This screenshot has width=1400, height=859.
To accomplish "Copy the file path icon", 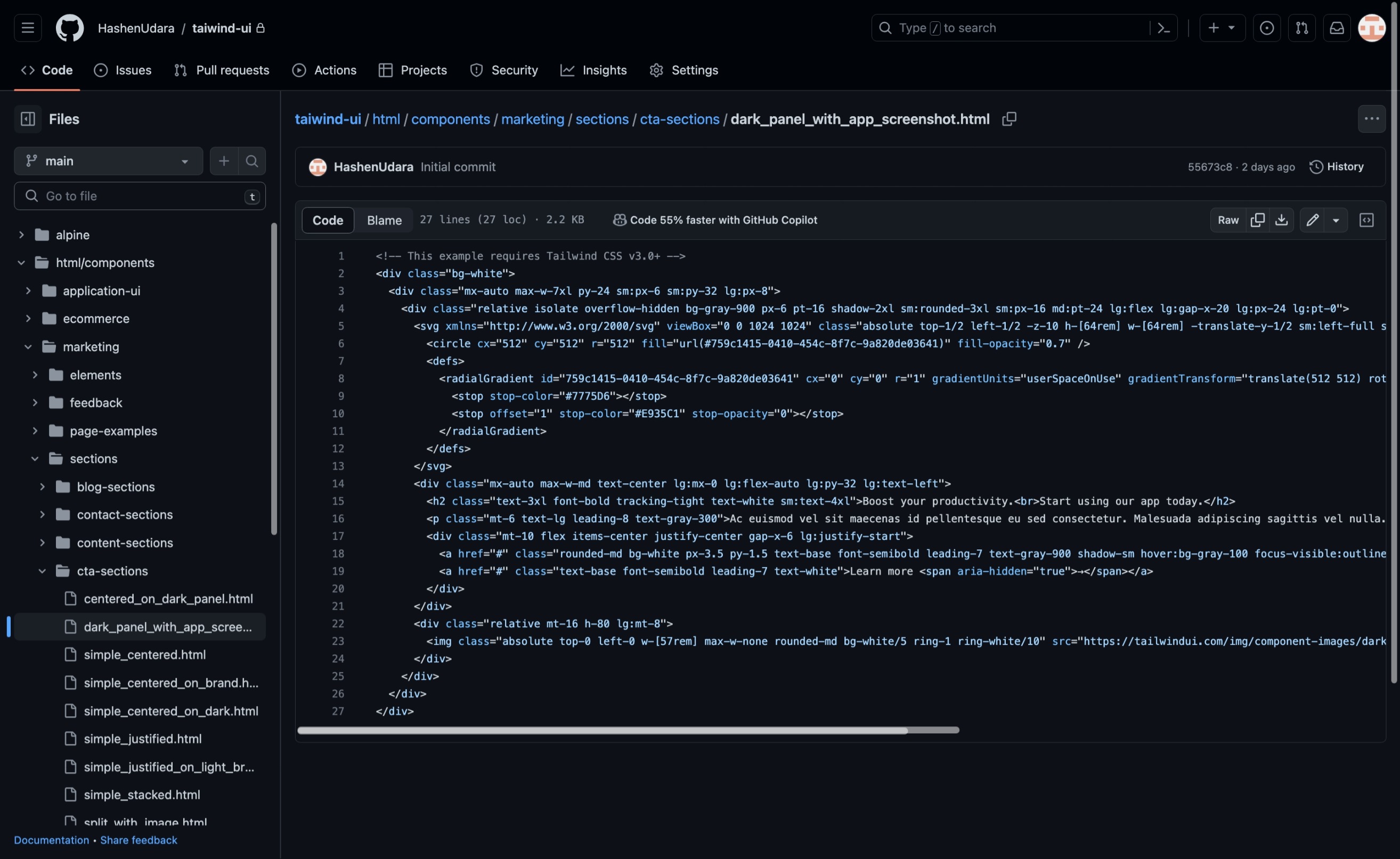I will click(x=1008, y=119).
